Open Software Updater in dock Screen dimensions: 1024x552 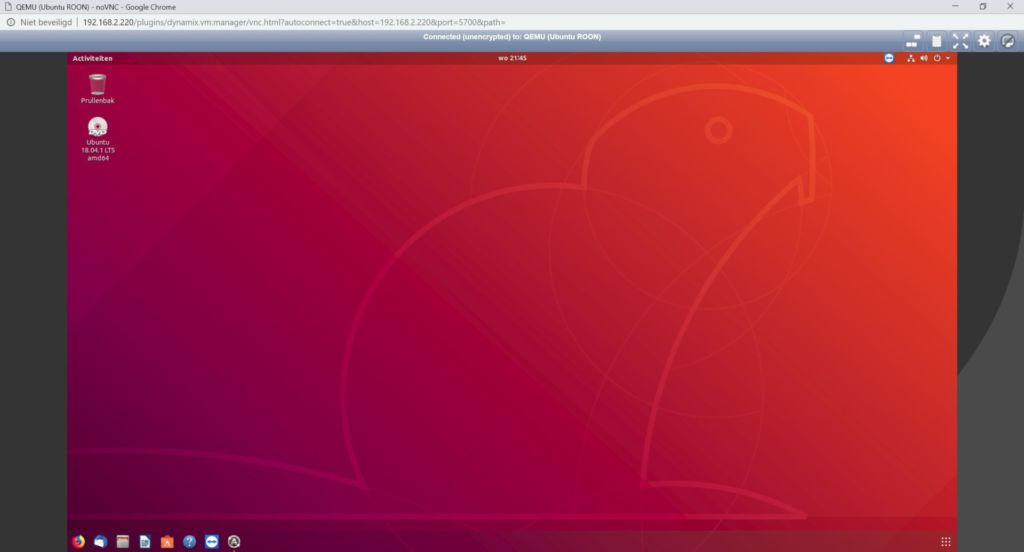tap(234, 542)
